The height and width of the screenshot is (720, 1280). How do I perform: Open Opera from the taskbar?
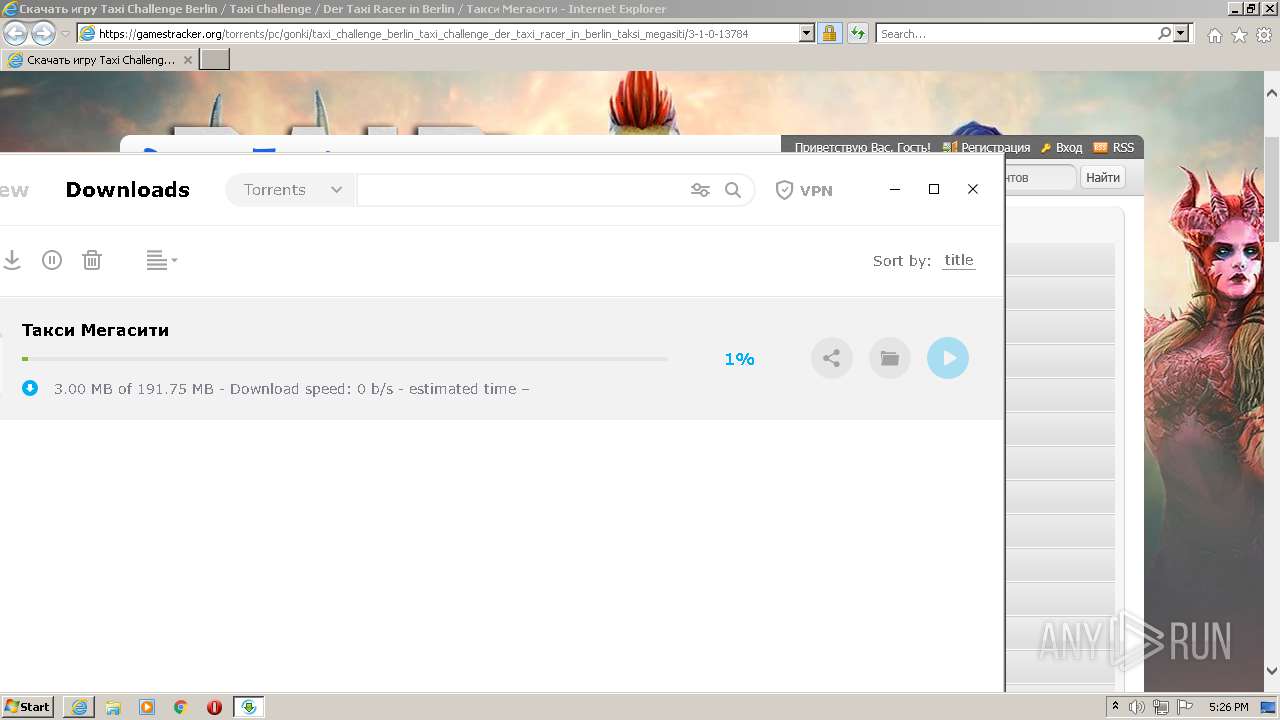coord(214,707)
